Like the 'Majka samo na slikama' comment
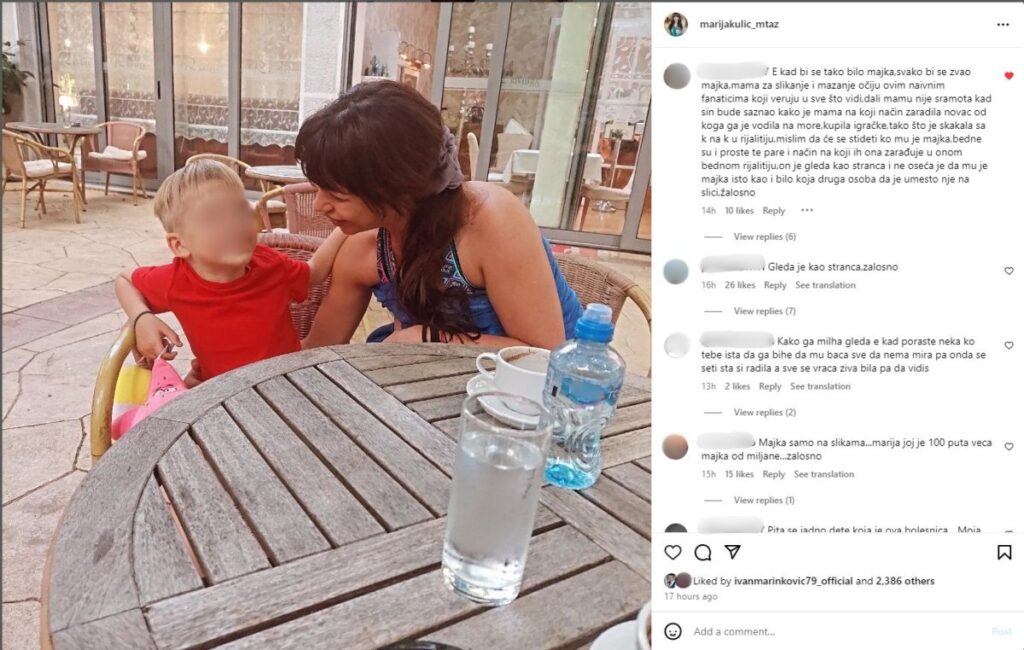The image size is (1024, 650). click(x=1009, y=447)
